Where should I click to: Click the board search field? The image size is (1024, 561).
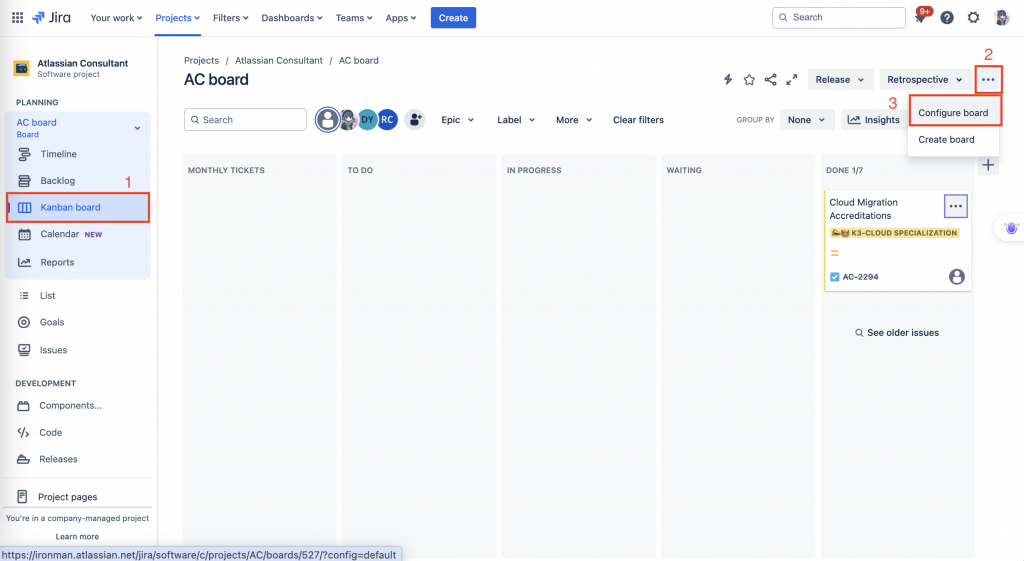click(x=245, y=120)
